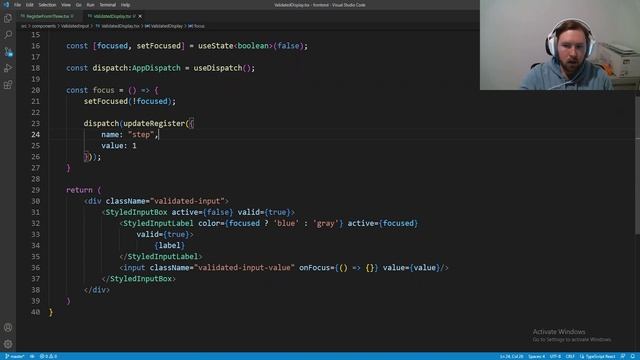Open the File menu
640x360 pixels.
pos(17,5)
